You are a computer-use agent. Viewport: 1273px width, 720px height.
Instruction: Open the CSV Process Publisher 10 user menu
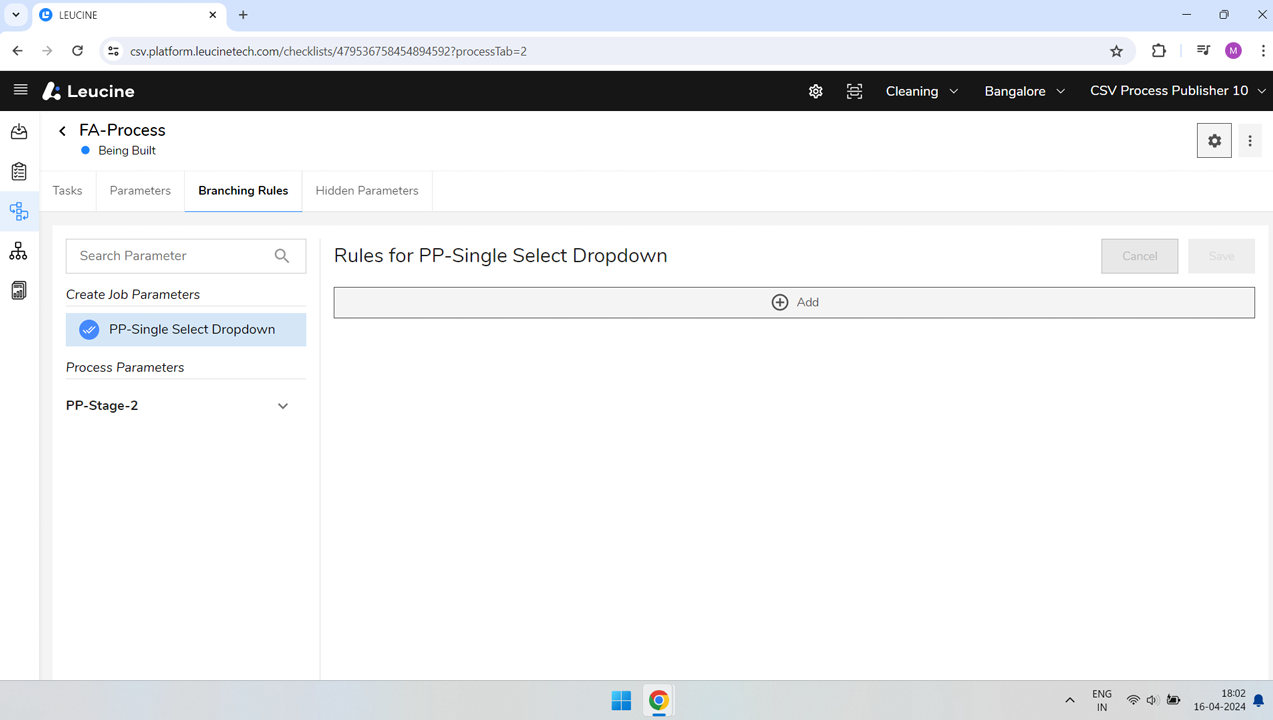(x=1177, y=91)
